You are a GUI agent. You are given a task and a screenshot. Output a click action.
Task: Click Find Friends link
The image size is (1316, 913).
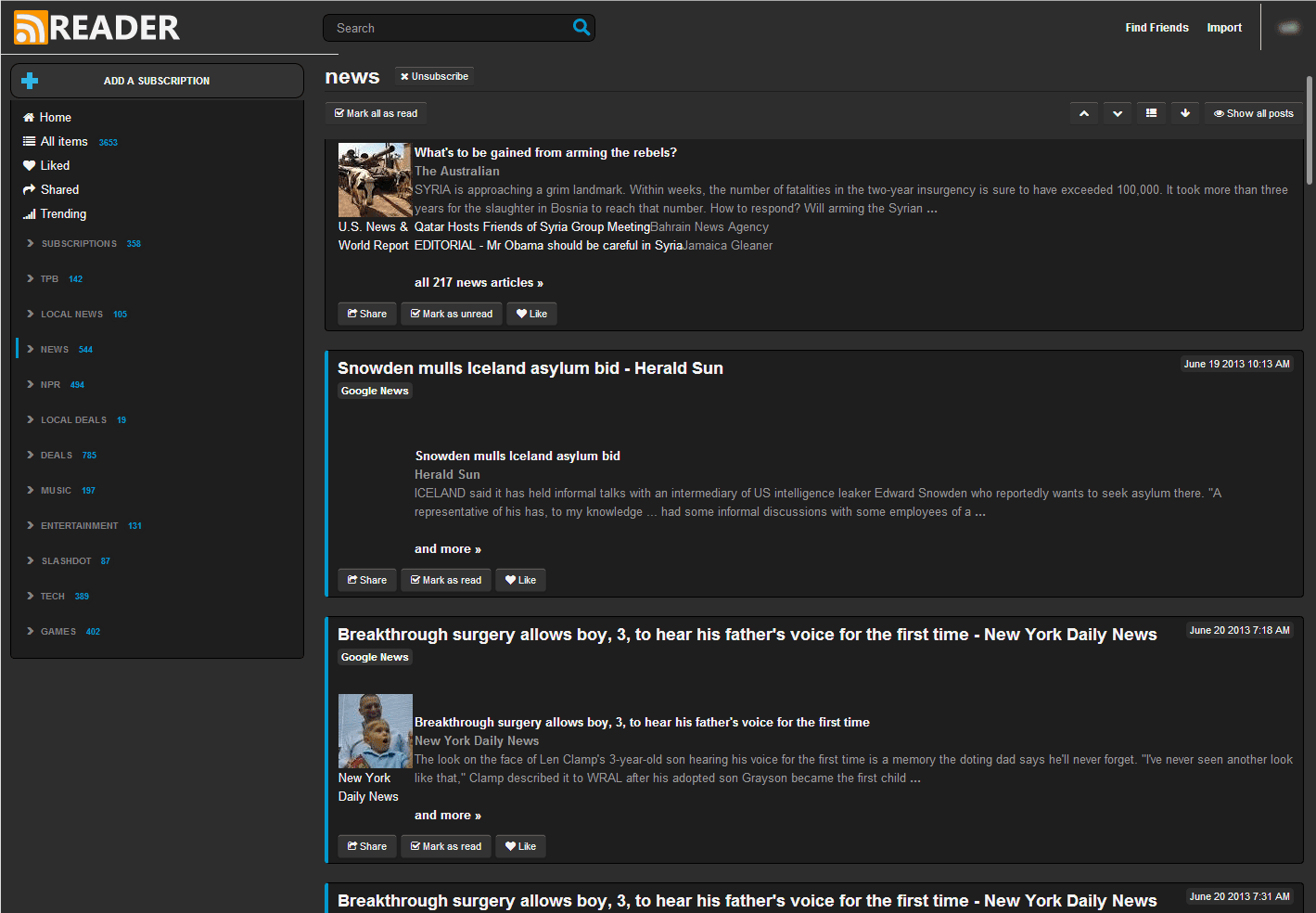pyautogui.click(x=1156, y=28)
